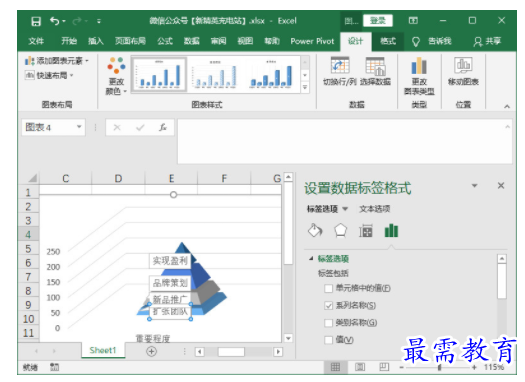Click the 告诉我 lightbulb search
The height and width of the screenshot is (382, 525).
[432, 41]
